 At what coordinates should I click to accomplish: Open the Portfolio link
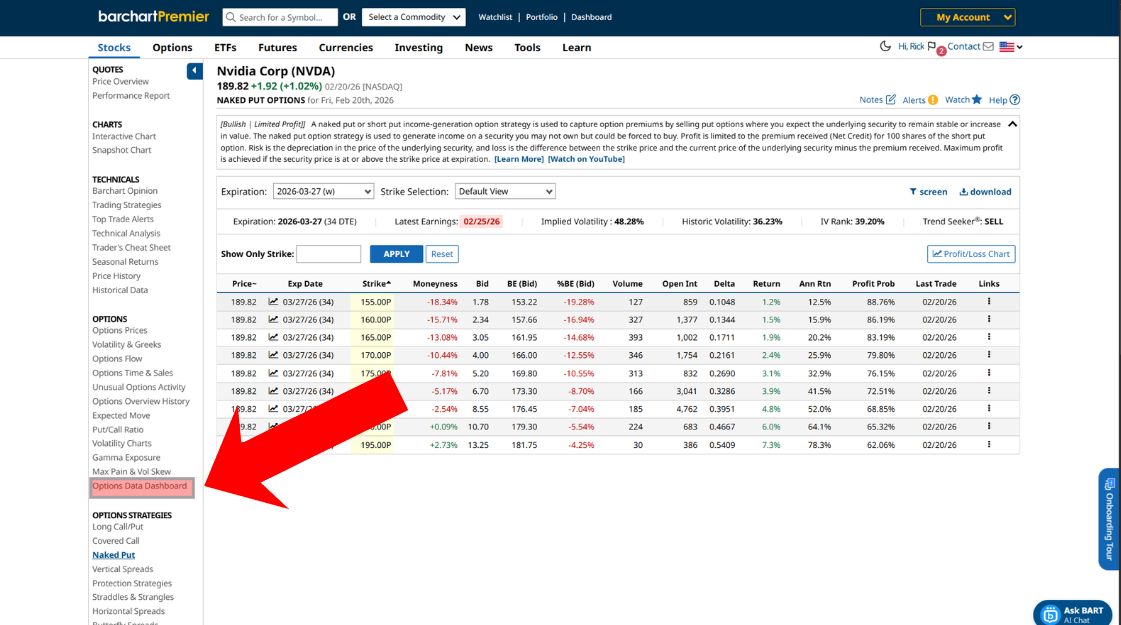(x=541, y=17)
